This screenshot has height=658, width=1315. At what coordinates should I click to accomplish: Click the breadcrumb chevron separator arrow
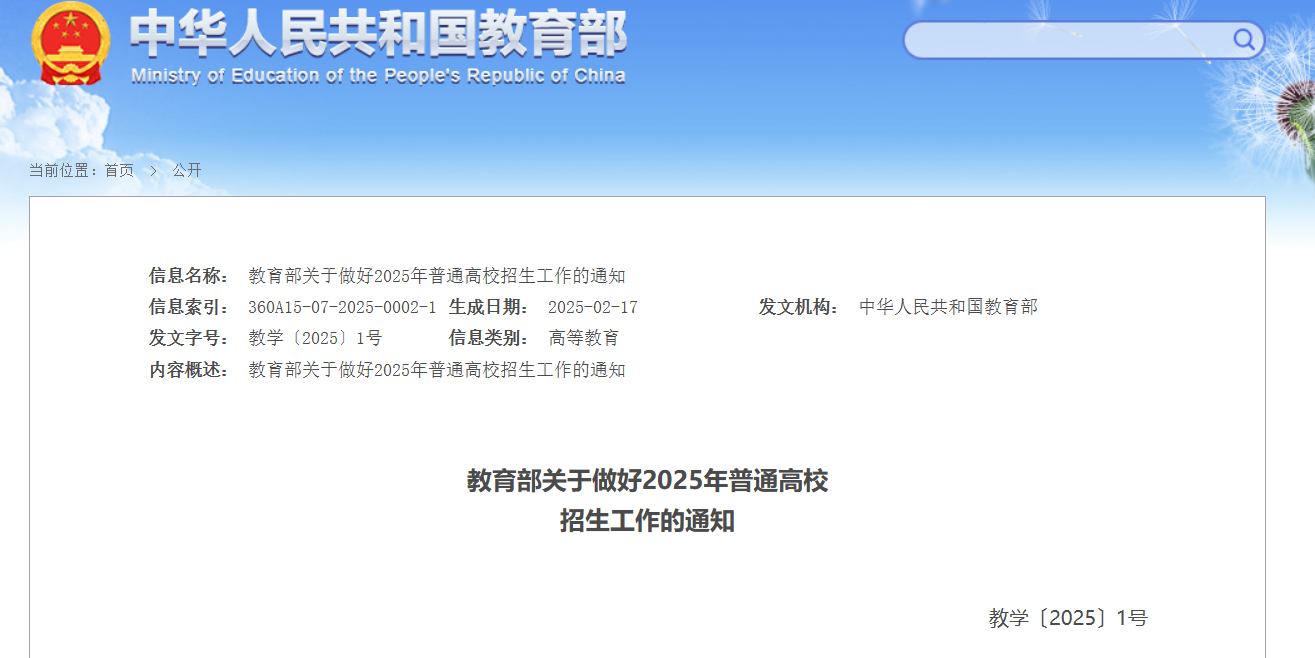pyautogui.click(x=153, y=171)
